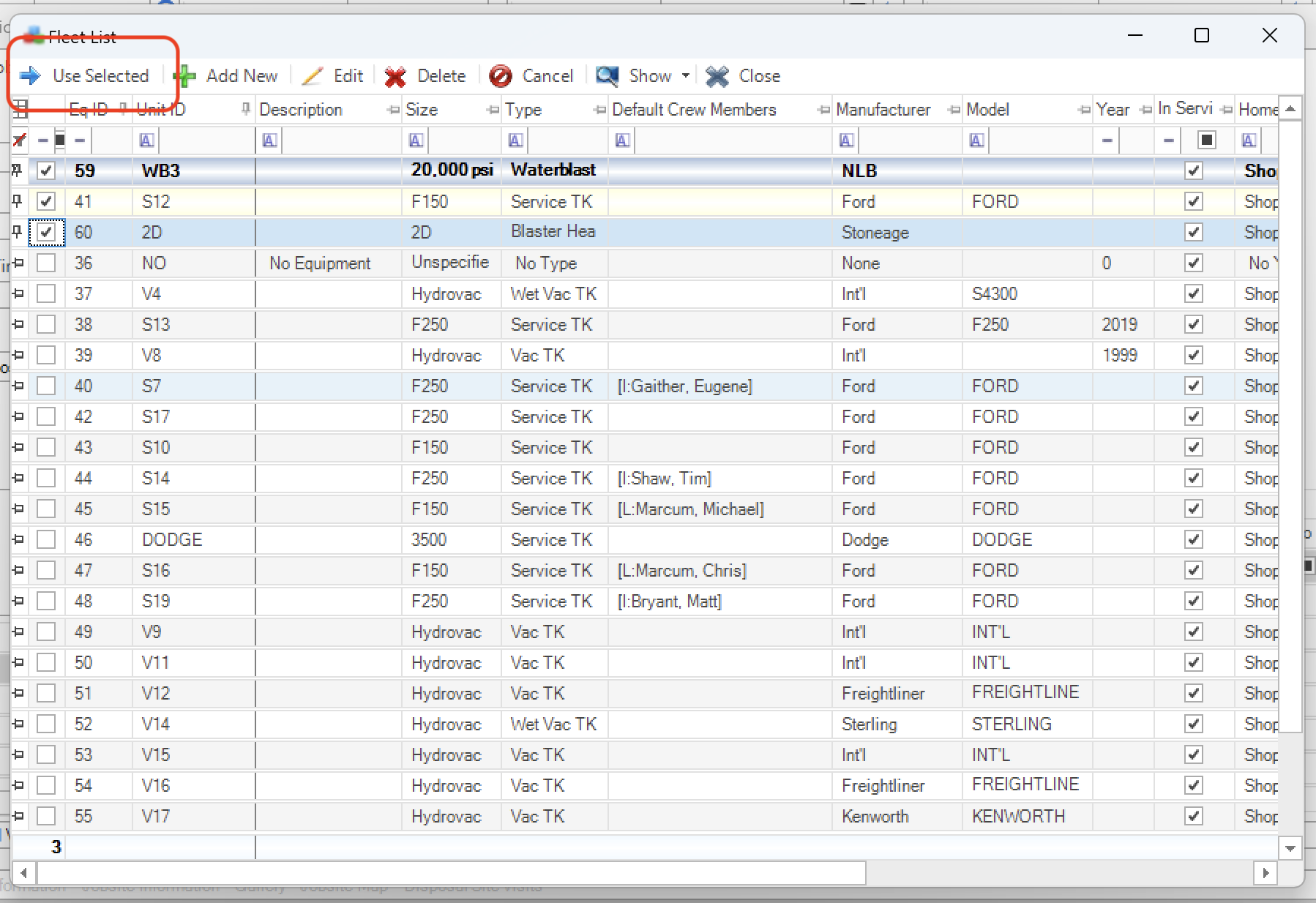Click the red X Delete icon

coord(395,76)
